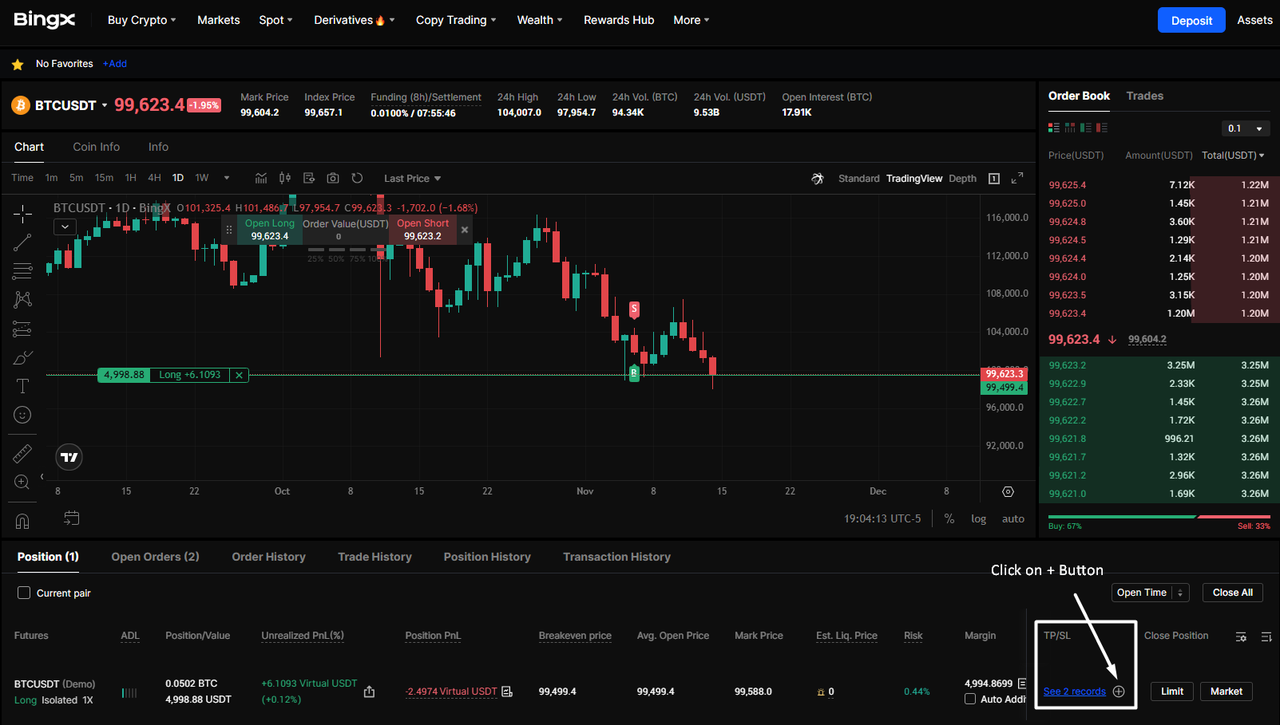Select the text annotation tool
The height and width of the screenshot is (725, 1280).
(x=22, y=386)
